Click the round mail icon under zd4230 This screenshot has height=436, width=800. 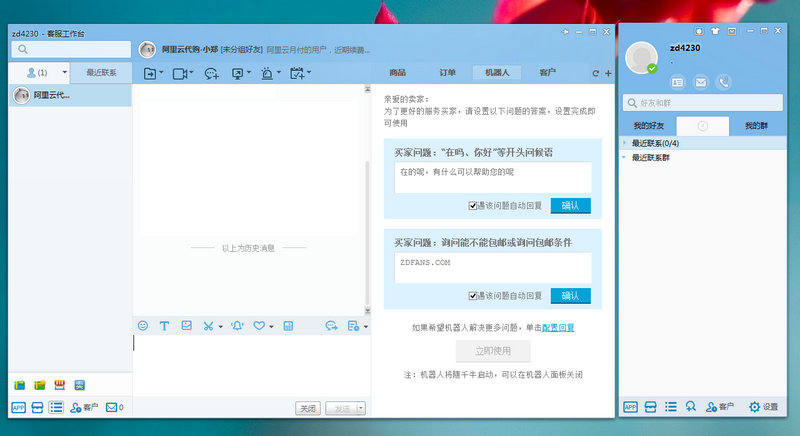tap(701, 82)
